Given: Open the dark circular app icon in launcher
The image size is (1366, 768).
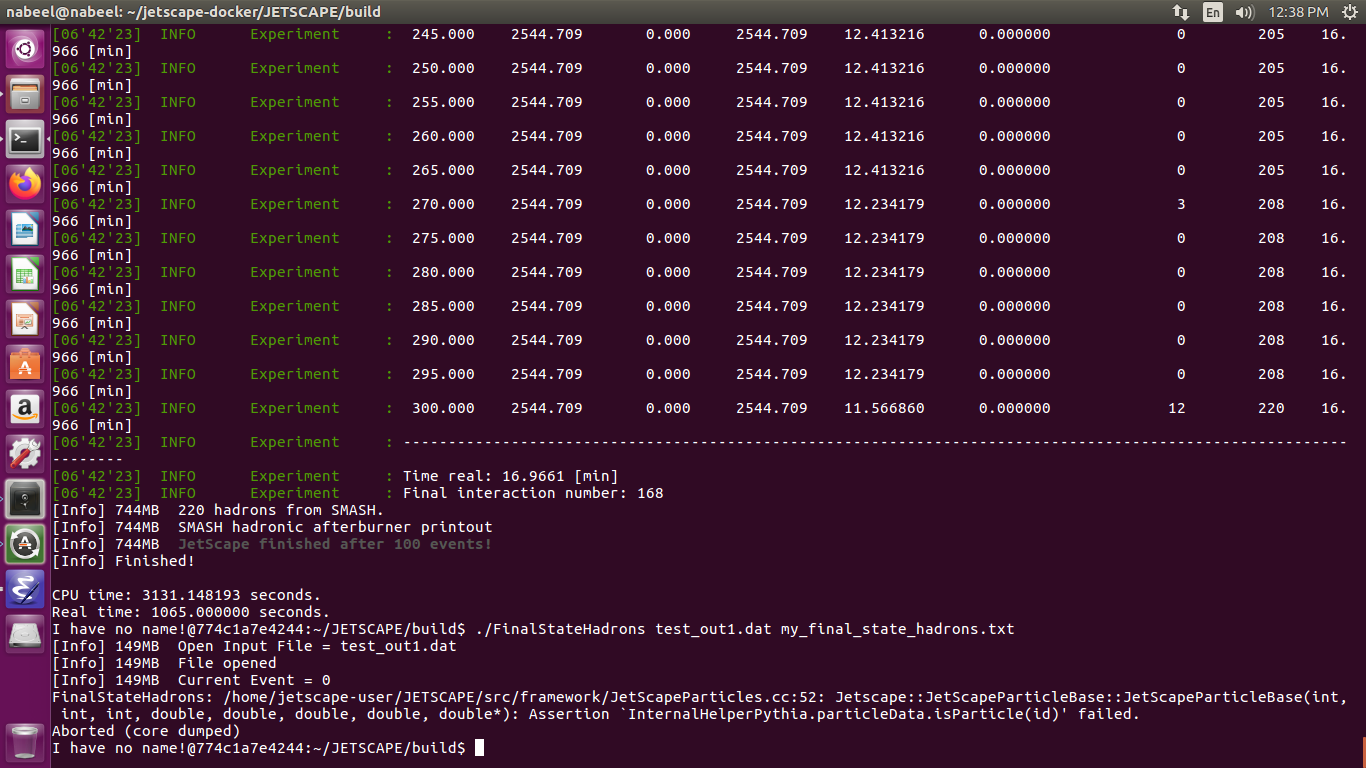Looking at the screenshot, I should (25, 540).
